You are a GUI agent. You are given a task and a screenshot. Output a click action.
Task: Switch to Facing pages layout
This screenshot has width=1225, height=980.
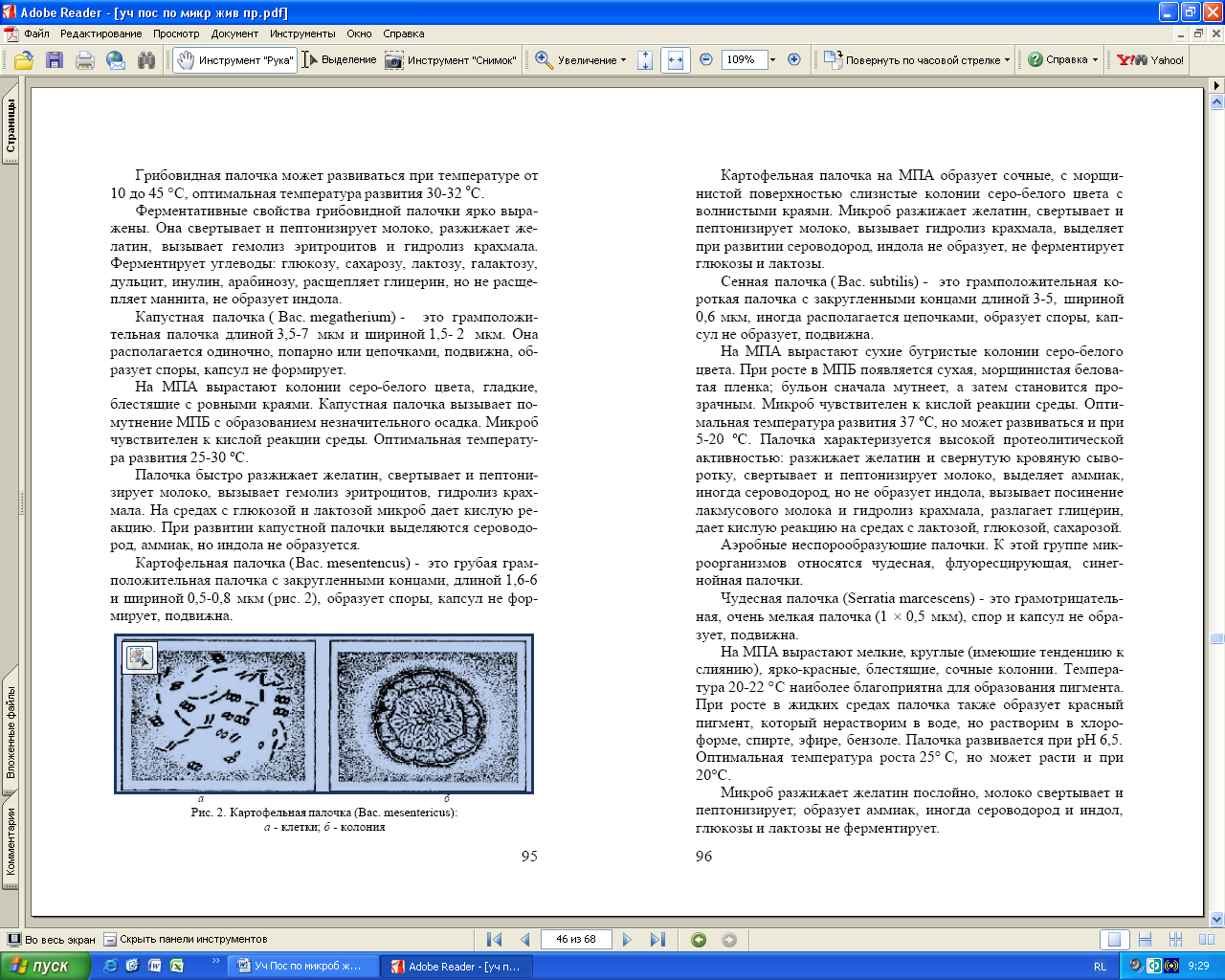click(x=1207, y=940)
